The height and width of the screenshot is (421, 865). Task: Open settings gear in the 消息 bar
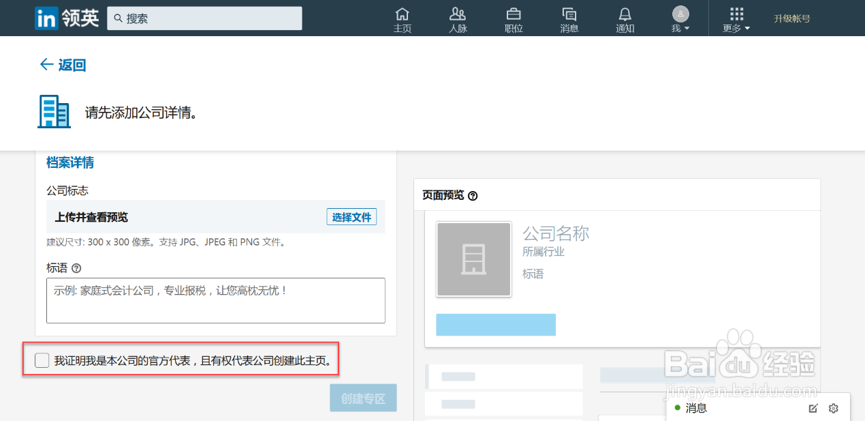click(x=834, y=408)
